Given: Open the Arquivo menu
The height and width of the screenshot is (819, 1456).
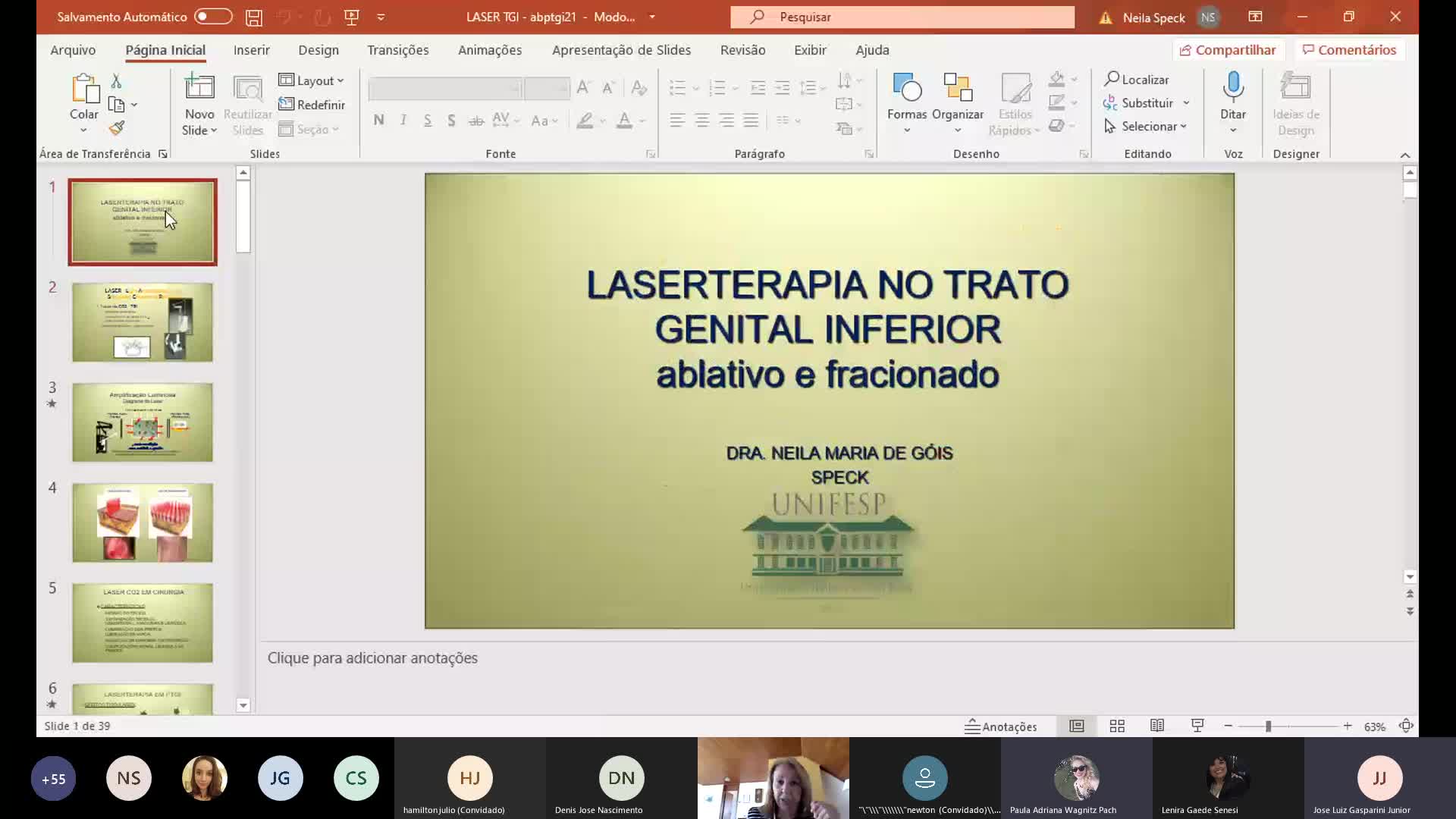Looking at the screenshot, I should coord(73,50).
